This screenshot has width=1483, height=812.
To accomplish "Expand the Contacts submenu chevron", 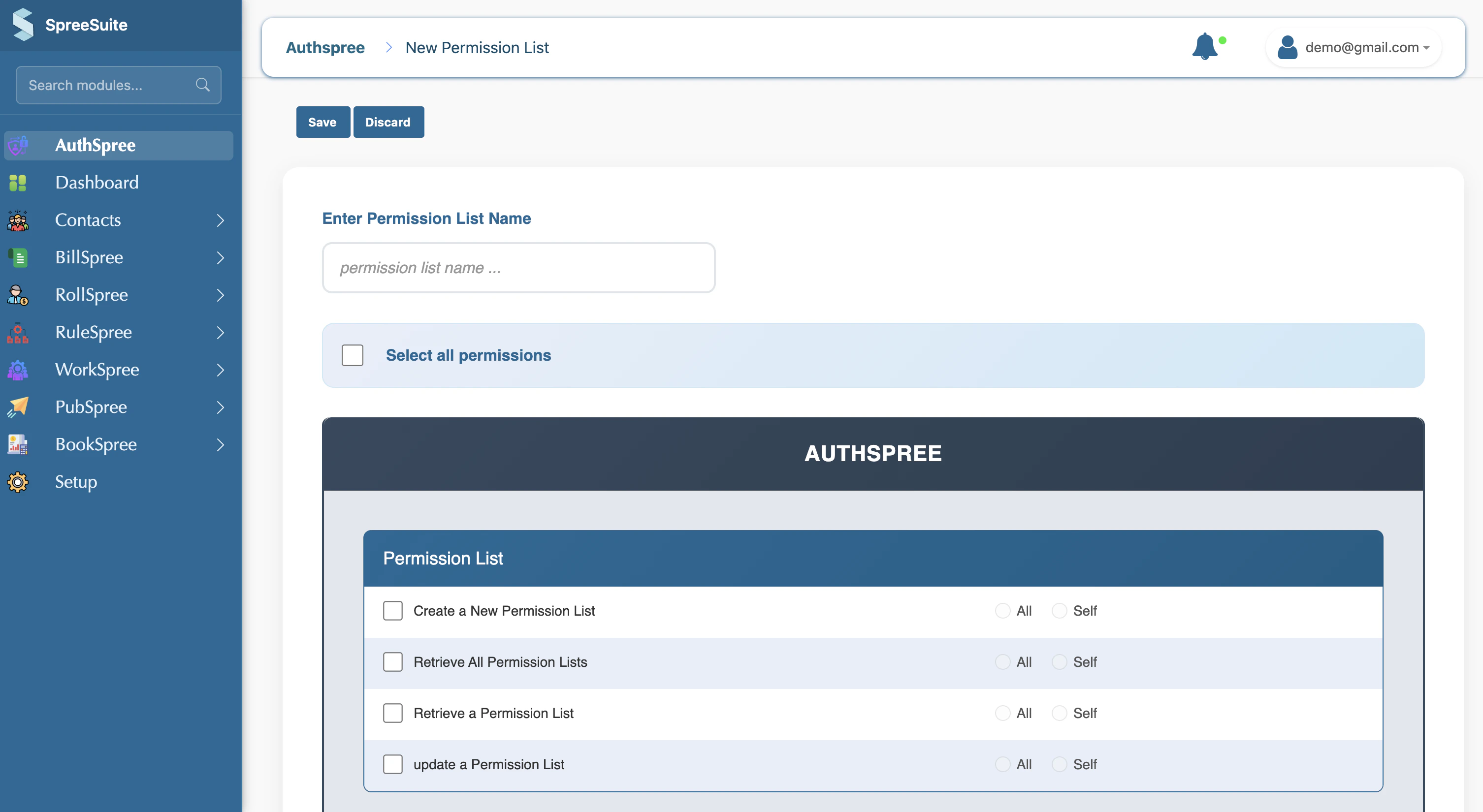I will pyautogui.click(x=220, y=220).
